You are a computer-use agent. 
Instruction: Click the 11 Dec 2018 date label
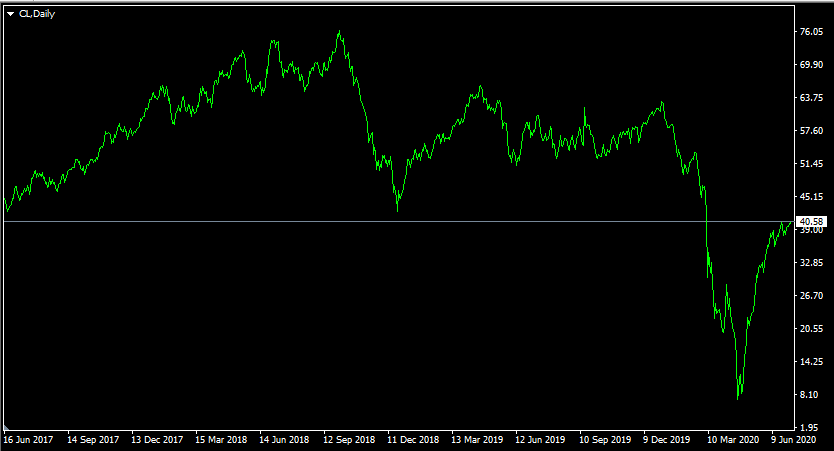pos(413,440)
